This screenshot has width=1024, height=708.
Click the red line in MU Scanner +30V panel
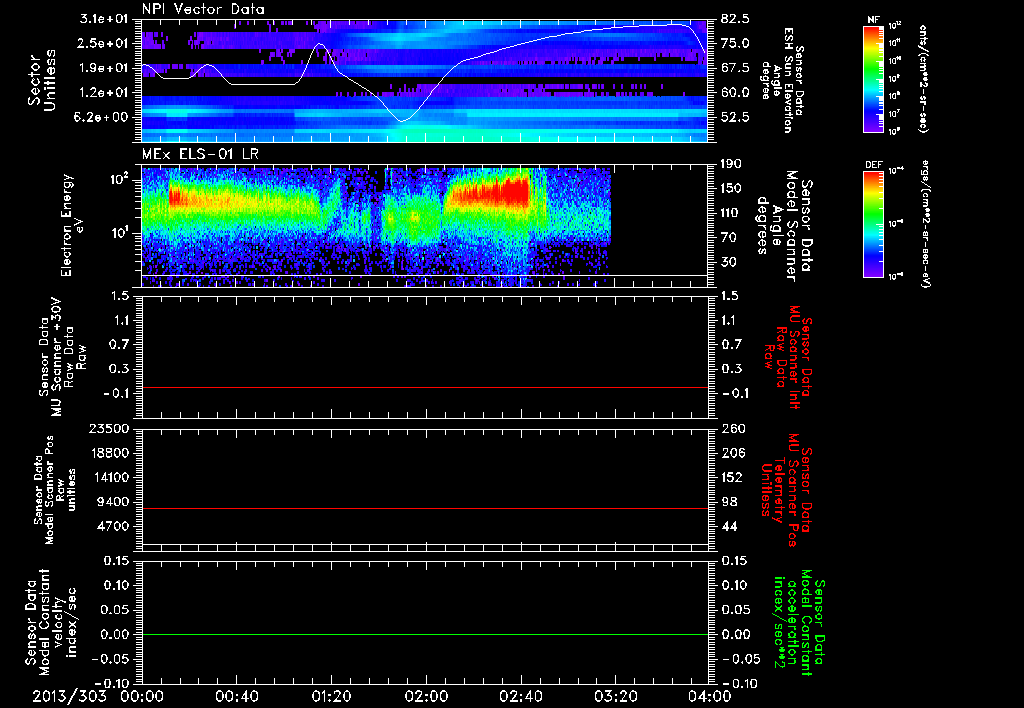pyautogui.click(x=424, y=387)
